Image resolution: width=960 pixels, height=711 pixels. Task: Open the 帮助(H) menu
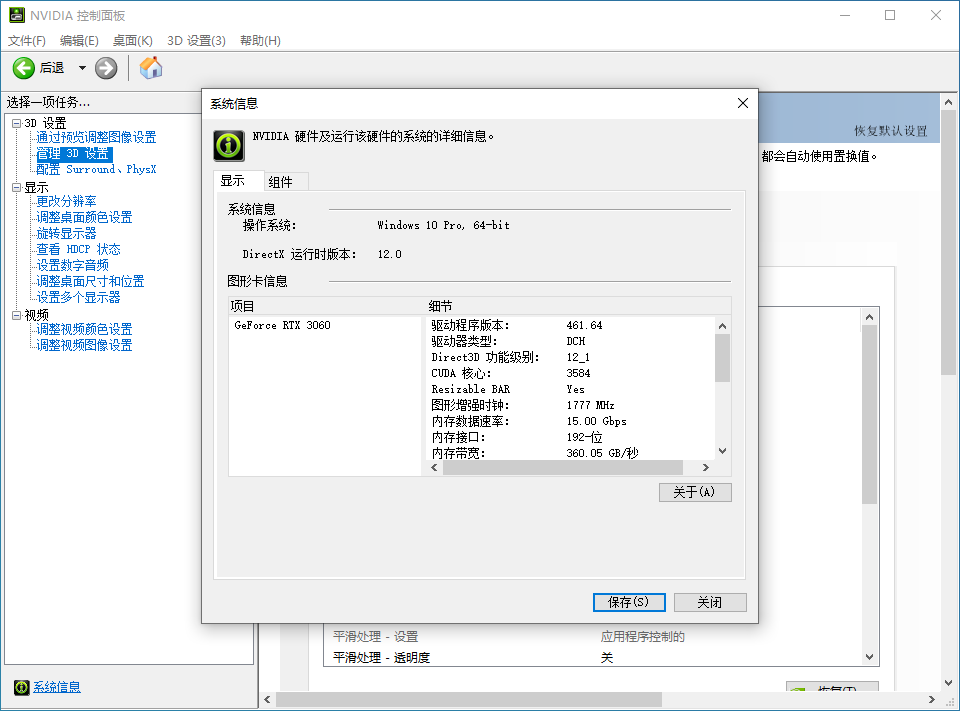click(x=260, y=40)
